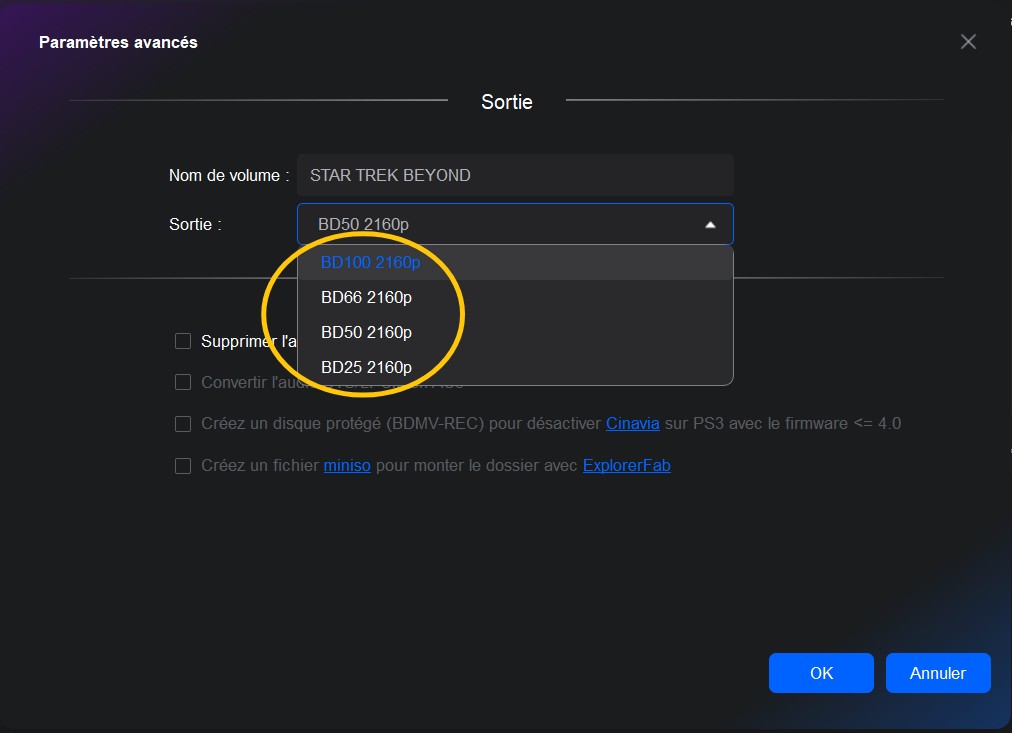Cancel with the Annuler button
This screenshot has height=733, width=1012.
(937, 672)
